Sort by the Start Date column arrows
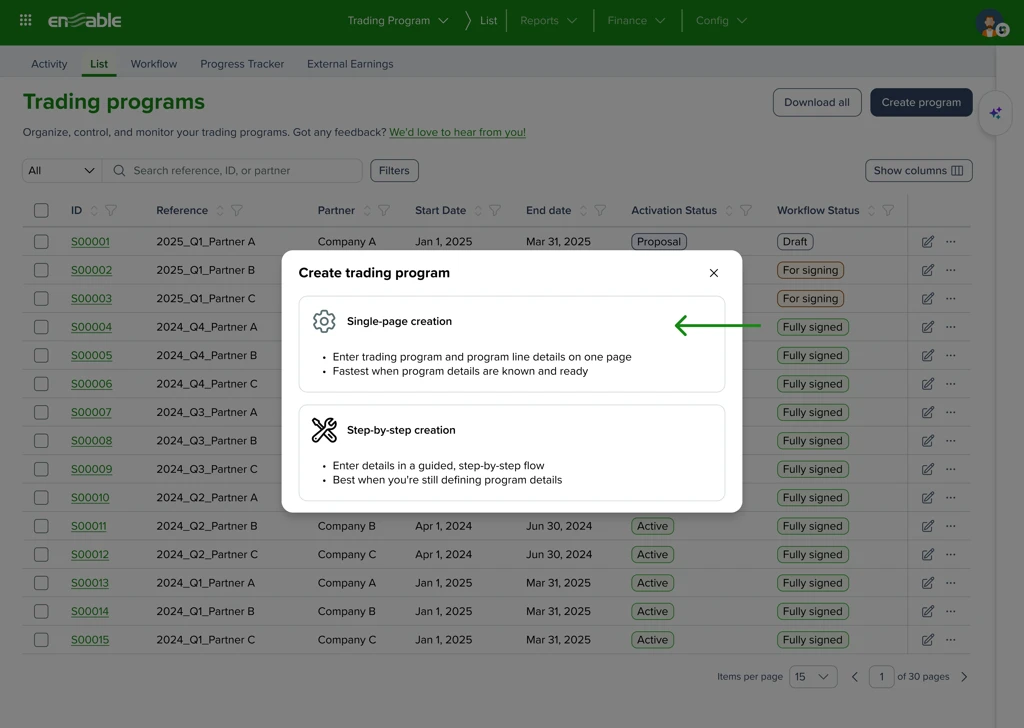Viewport: 1024px width, 728px height. coord(478,211)
